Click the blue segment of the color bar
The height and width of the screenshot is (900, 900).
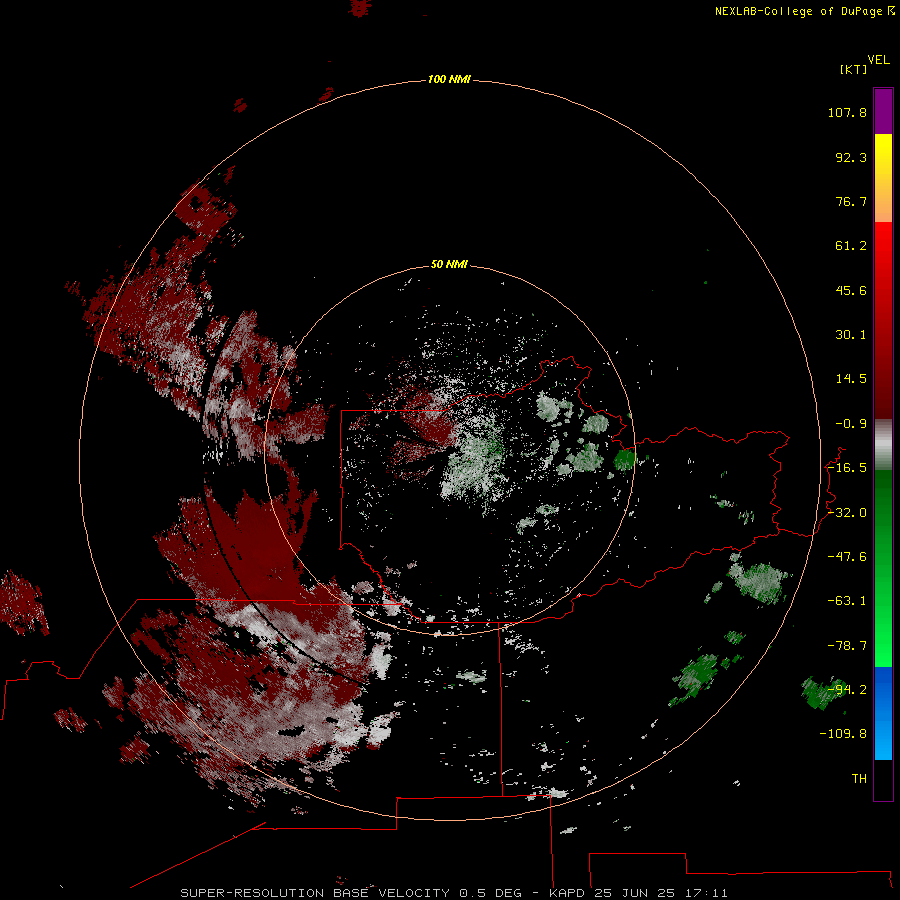pos(883,713)
